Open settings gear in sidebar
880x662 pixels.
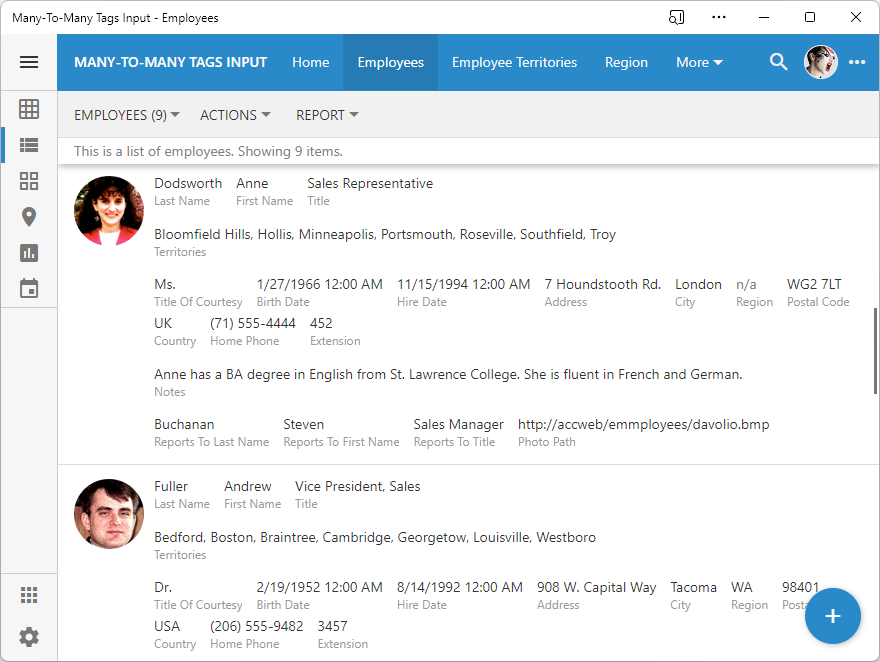coord(29,637)
